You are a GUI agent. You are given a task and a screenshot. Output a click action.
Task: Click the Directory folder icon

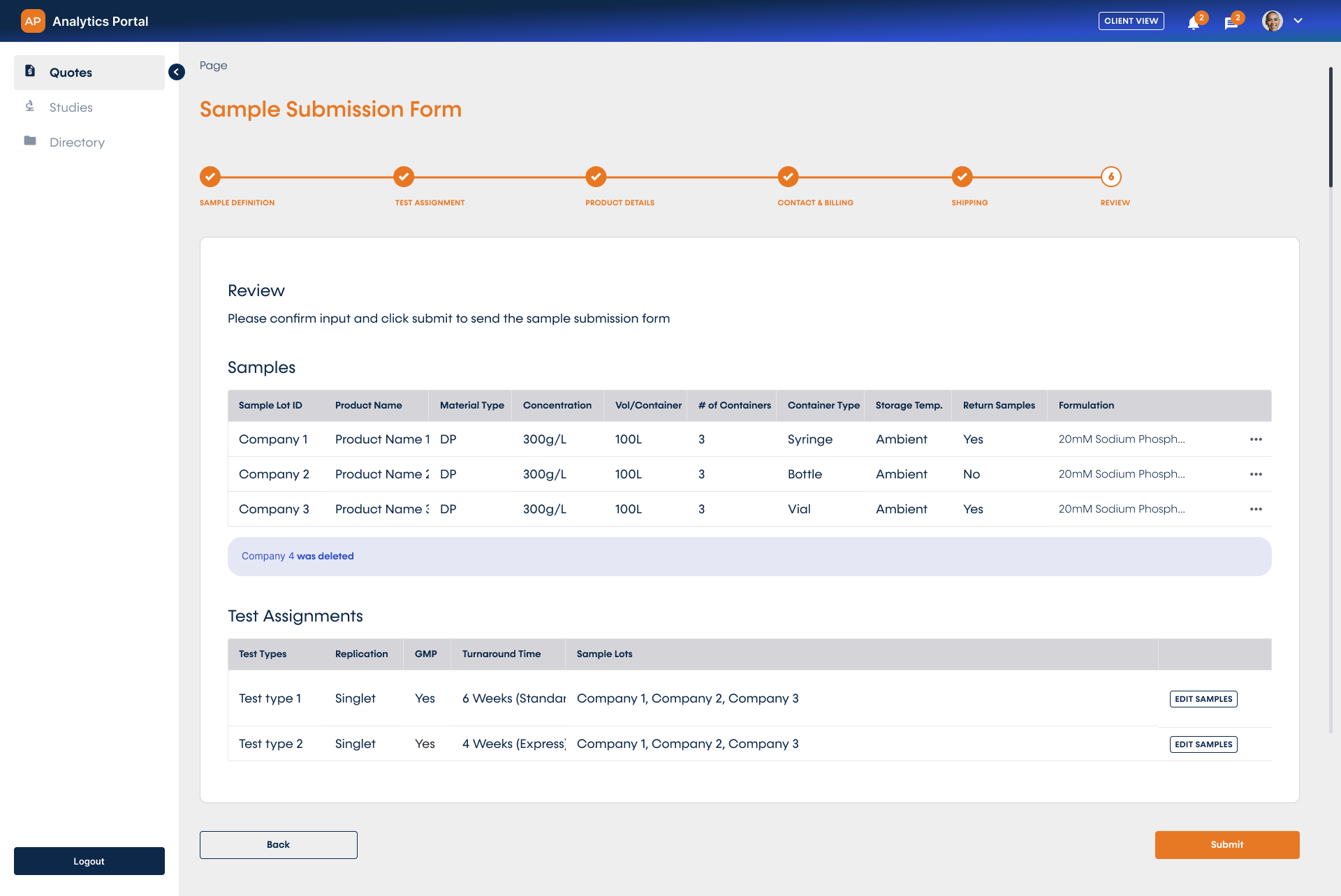30,140
